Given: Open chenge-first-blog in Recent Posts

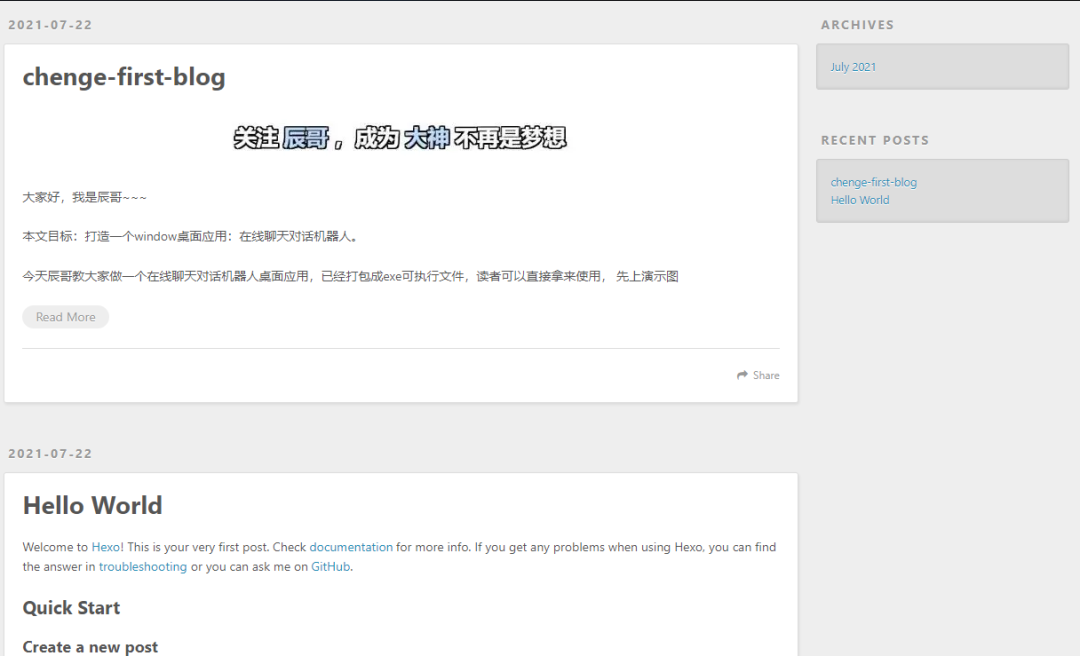Looking at the screenshot, I should 873,182.
